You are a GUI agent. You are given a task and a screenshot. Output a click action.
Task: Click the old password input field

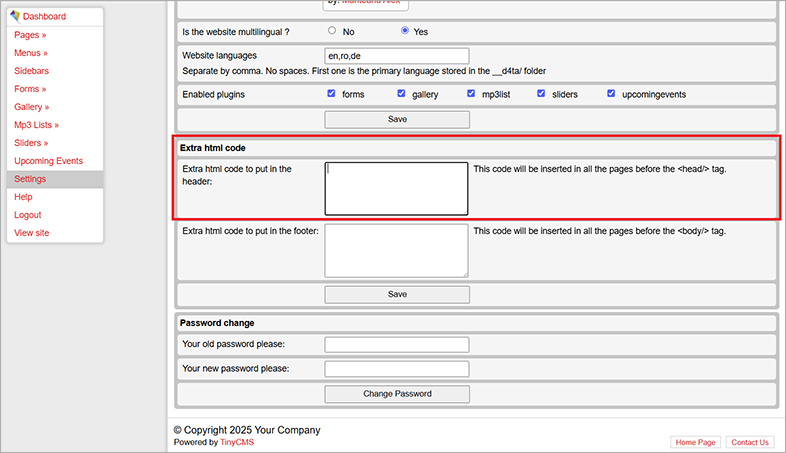pyautogui.click(x=397, y=344)
